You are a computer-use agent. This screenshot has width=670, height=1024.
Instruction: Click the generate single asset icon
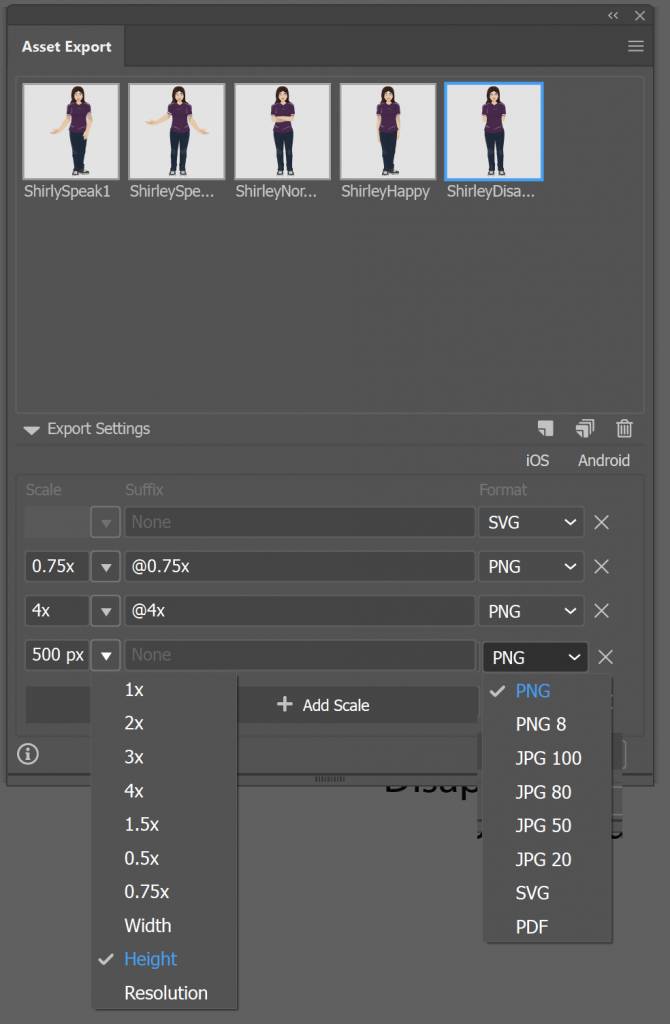click(x=545, y=429)
